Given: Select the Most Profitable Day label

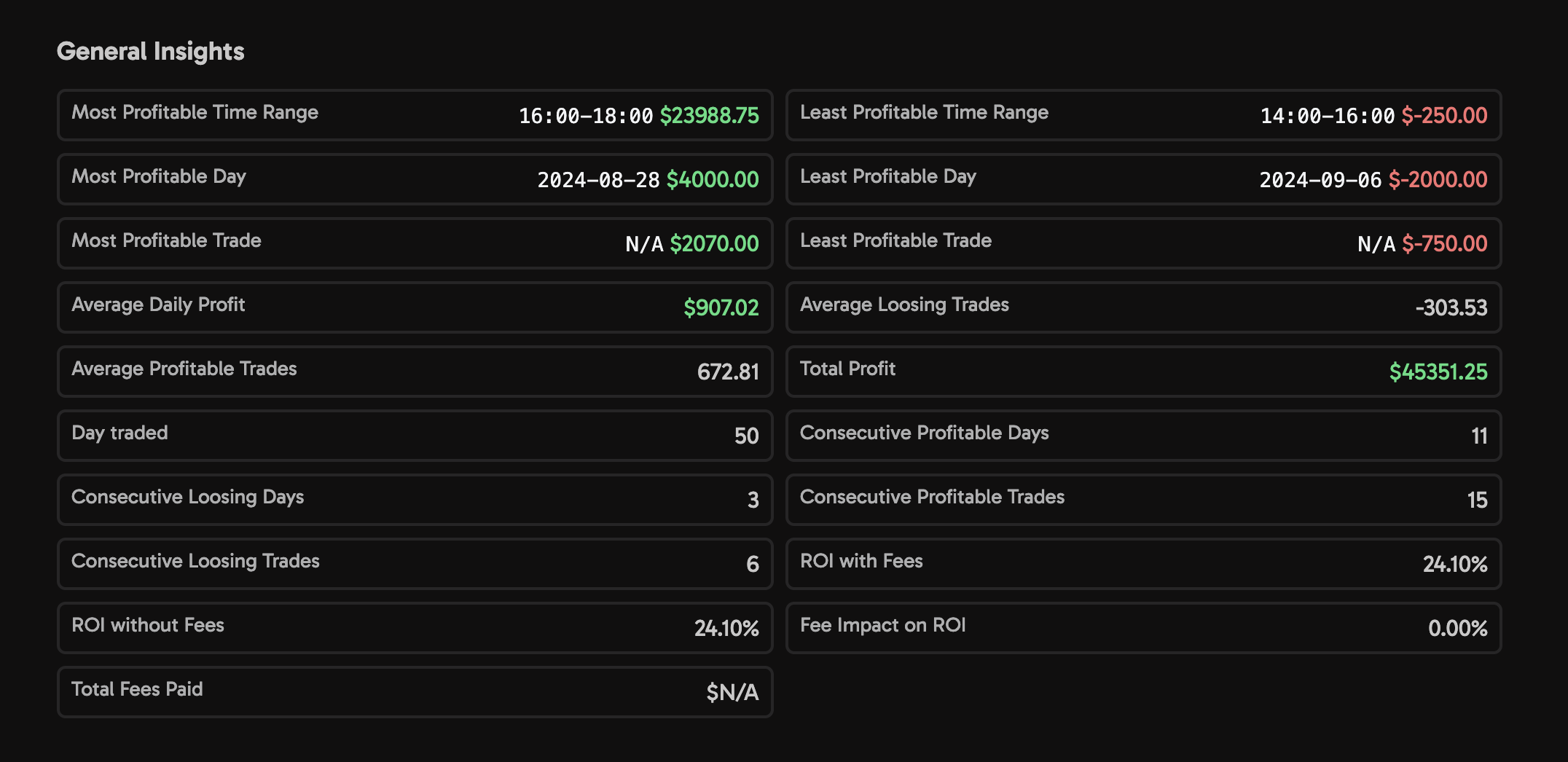Looking at the screenshot, I should tap(159, 176).
